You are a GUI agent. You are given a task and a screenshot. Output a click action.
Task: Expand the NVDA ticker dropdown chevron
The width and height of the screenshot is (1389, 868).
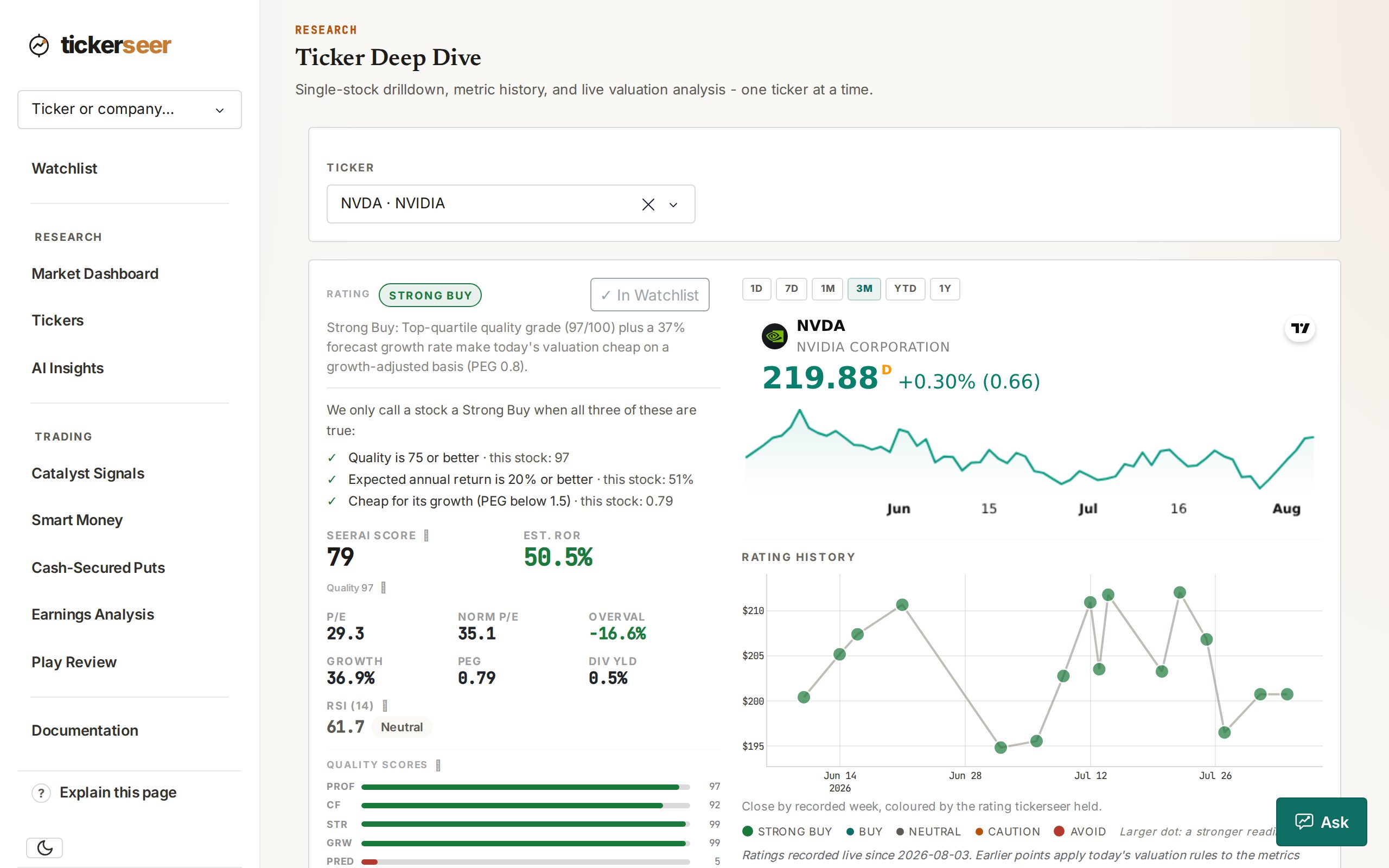[x=674, y=205]
